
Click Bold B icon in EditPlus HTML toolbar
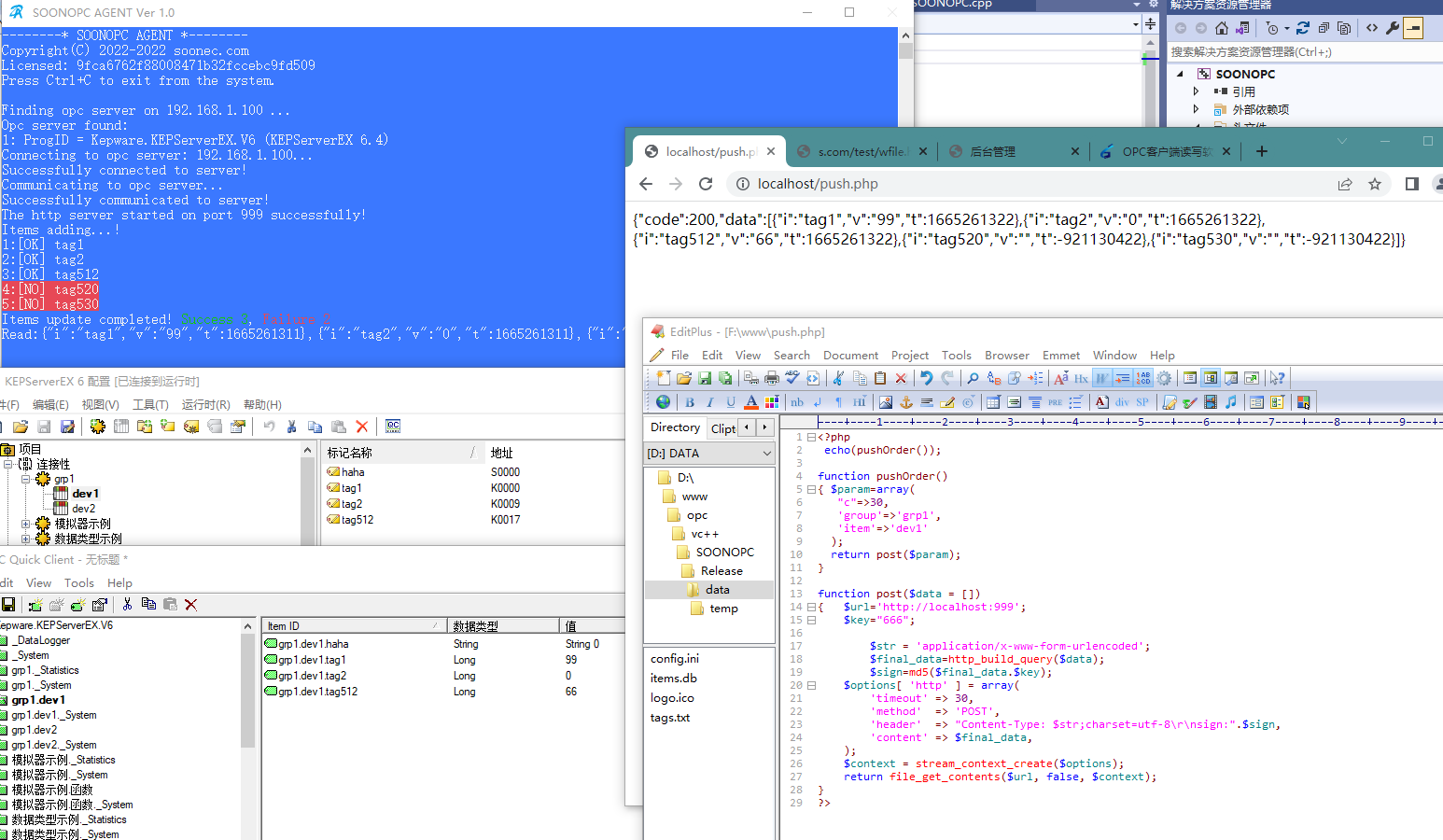coord(690,402)
